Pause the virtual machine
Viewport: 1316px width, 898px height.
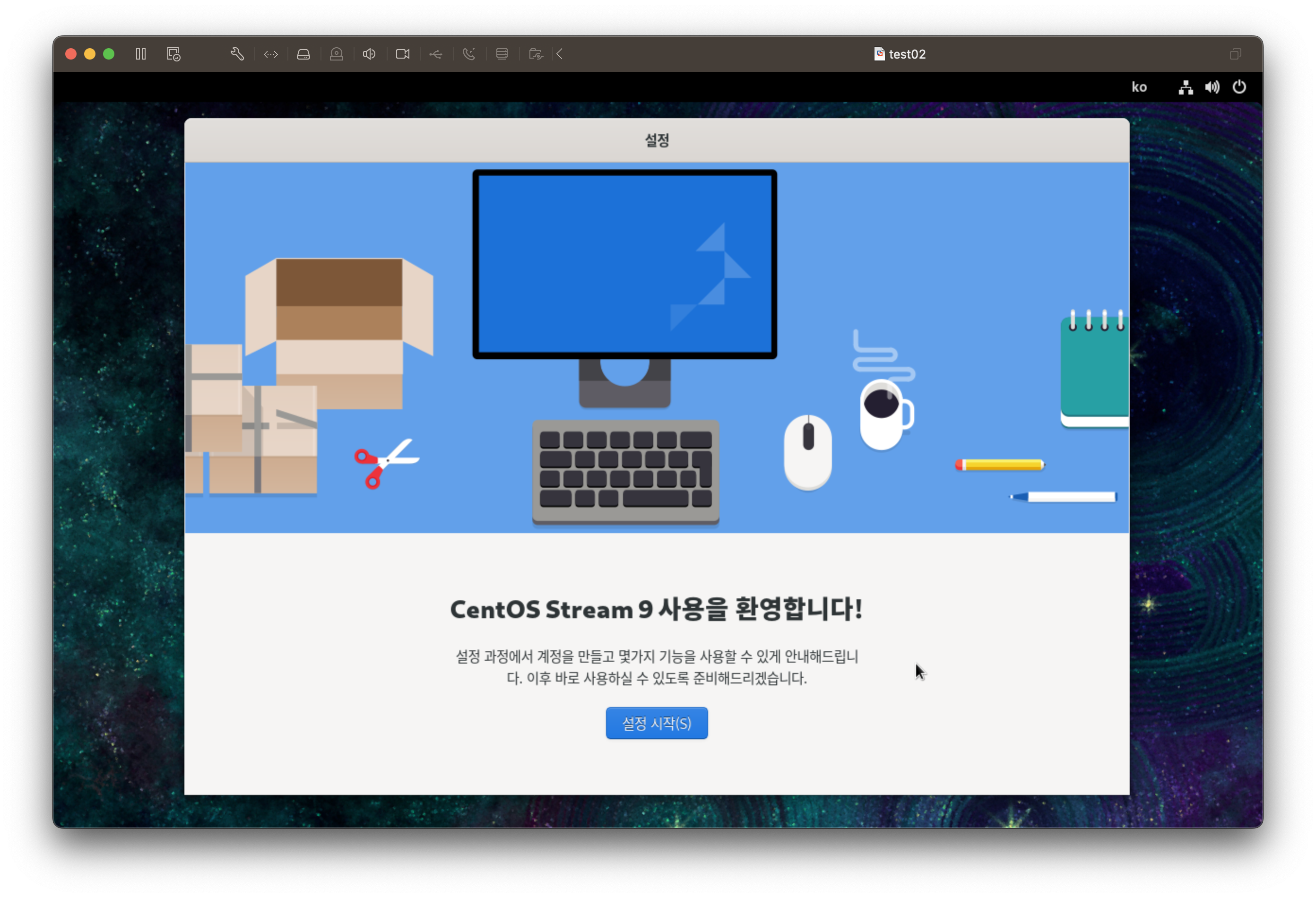[x=141, y=54]
